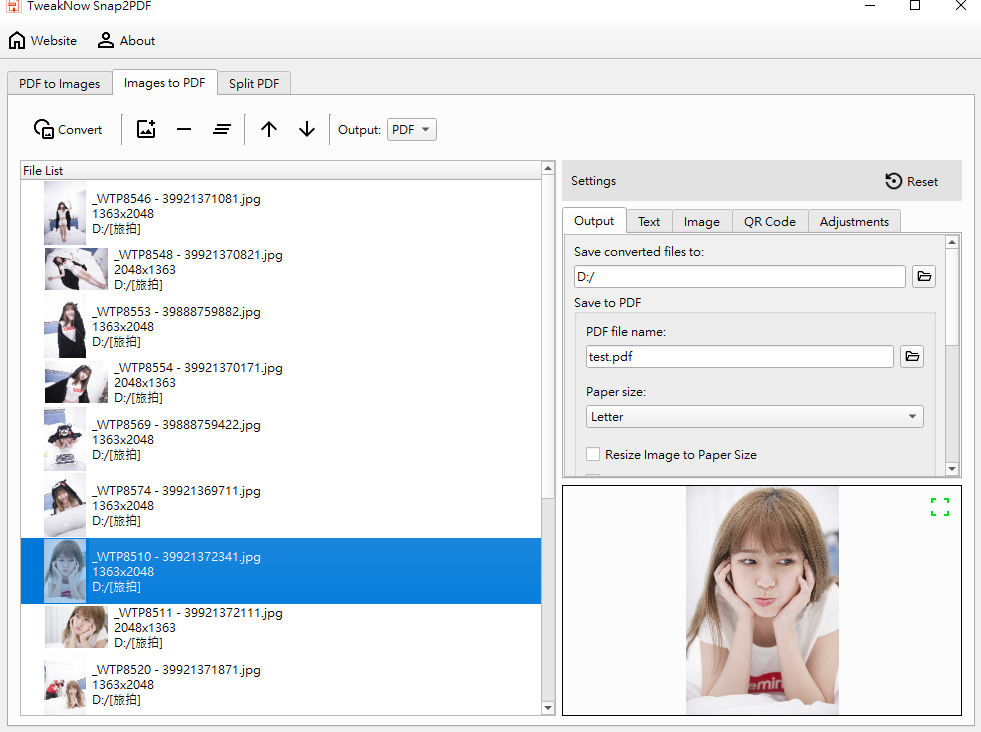Open the Adjustments settings tab

point(854,221)
